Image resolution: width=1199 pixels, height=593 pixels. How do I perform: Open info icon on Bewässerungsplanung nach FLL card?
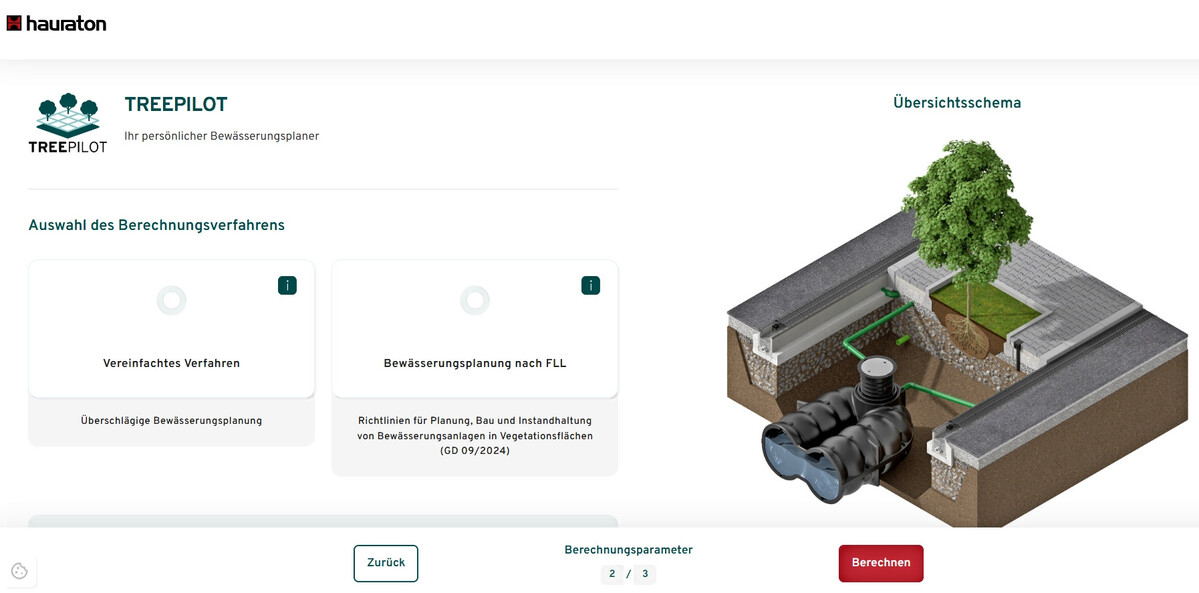pyautogui.click(x=590, y=286)
